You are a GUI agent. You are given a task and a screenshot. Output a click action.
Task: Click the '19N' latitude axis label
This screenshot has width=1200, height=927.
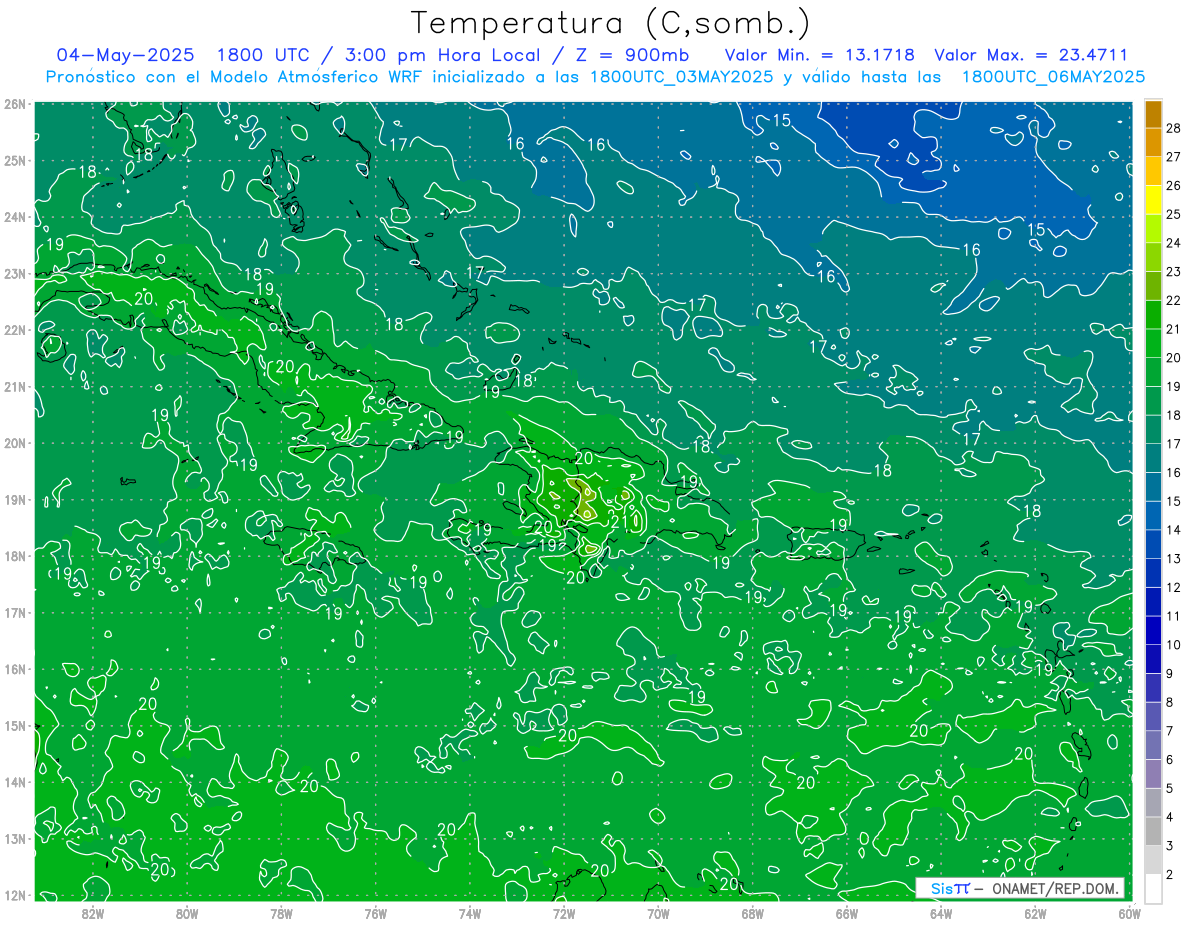point(15,499)
